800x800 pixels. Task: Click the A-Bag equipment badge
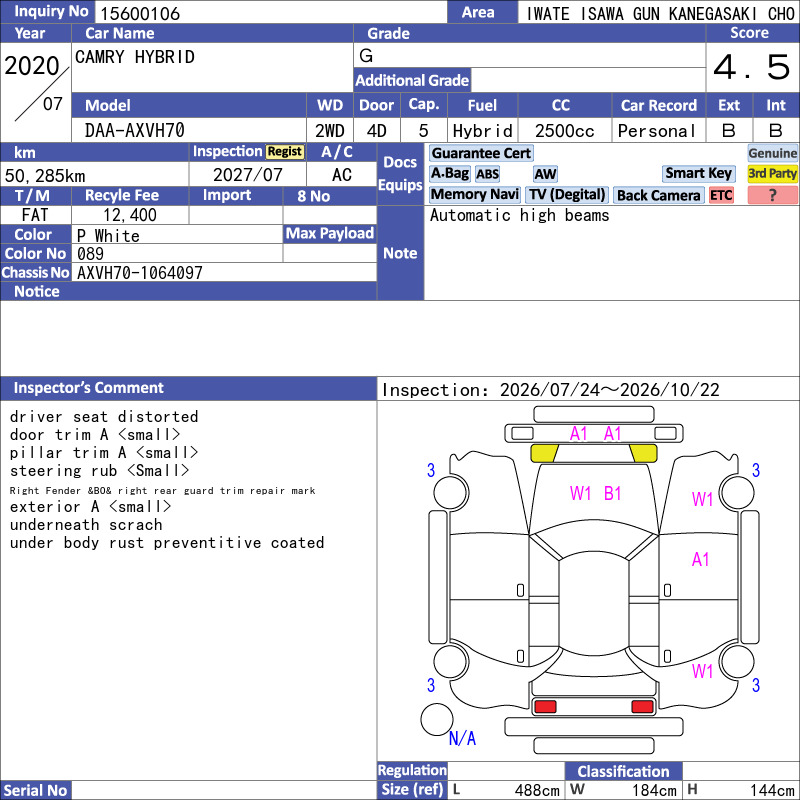click(x=449, y=173)
